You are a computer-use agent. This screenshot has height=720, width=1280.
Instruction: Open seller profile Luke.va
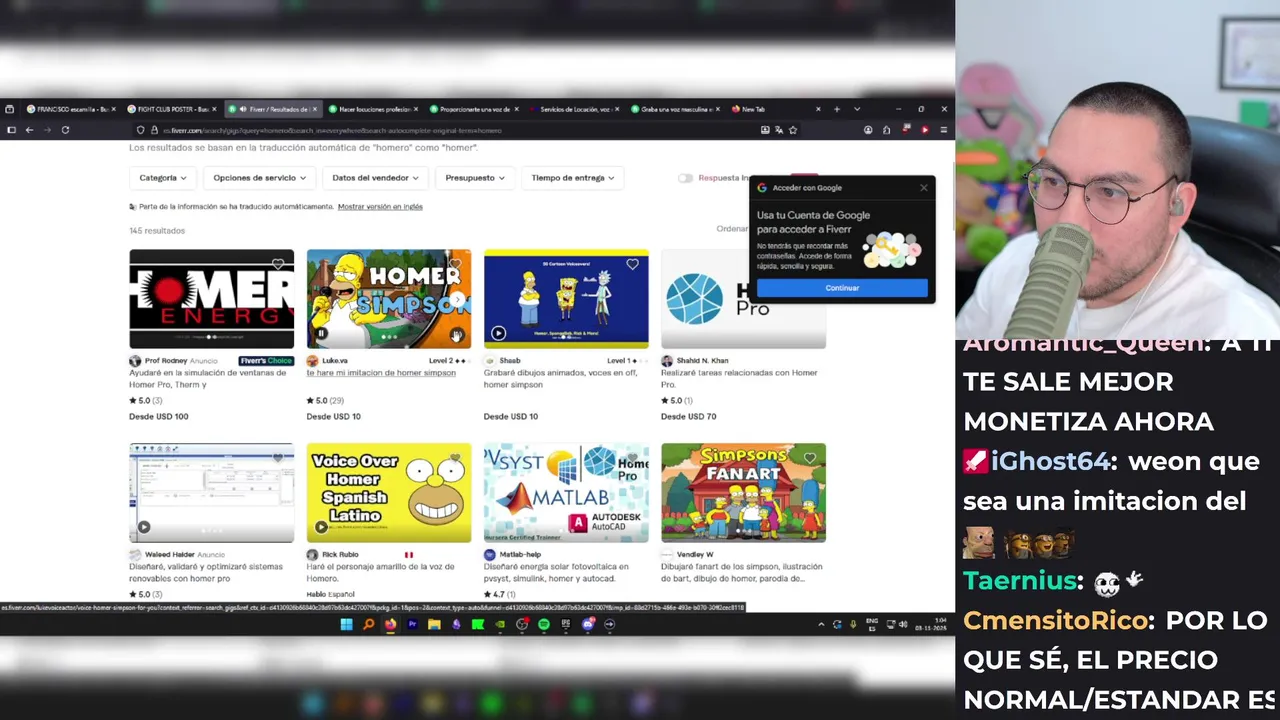335,361
